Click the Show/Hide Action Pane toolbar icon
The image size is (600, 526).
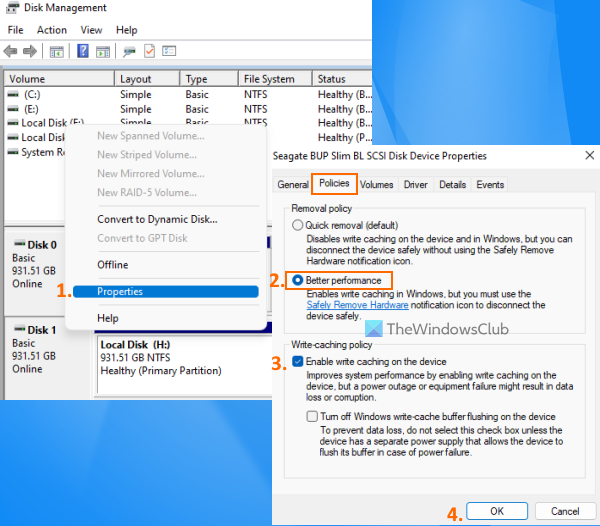(x=103, y=52)
